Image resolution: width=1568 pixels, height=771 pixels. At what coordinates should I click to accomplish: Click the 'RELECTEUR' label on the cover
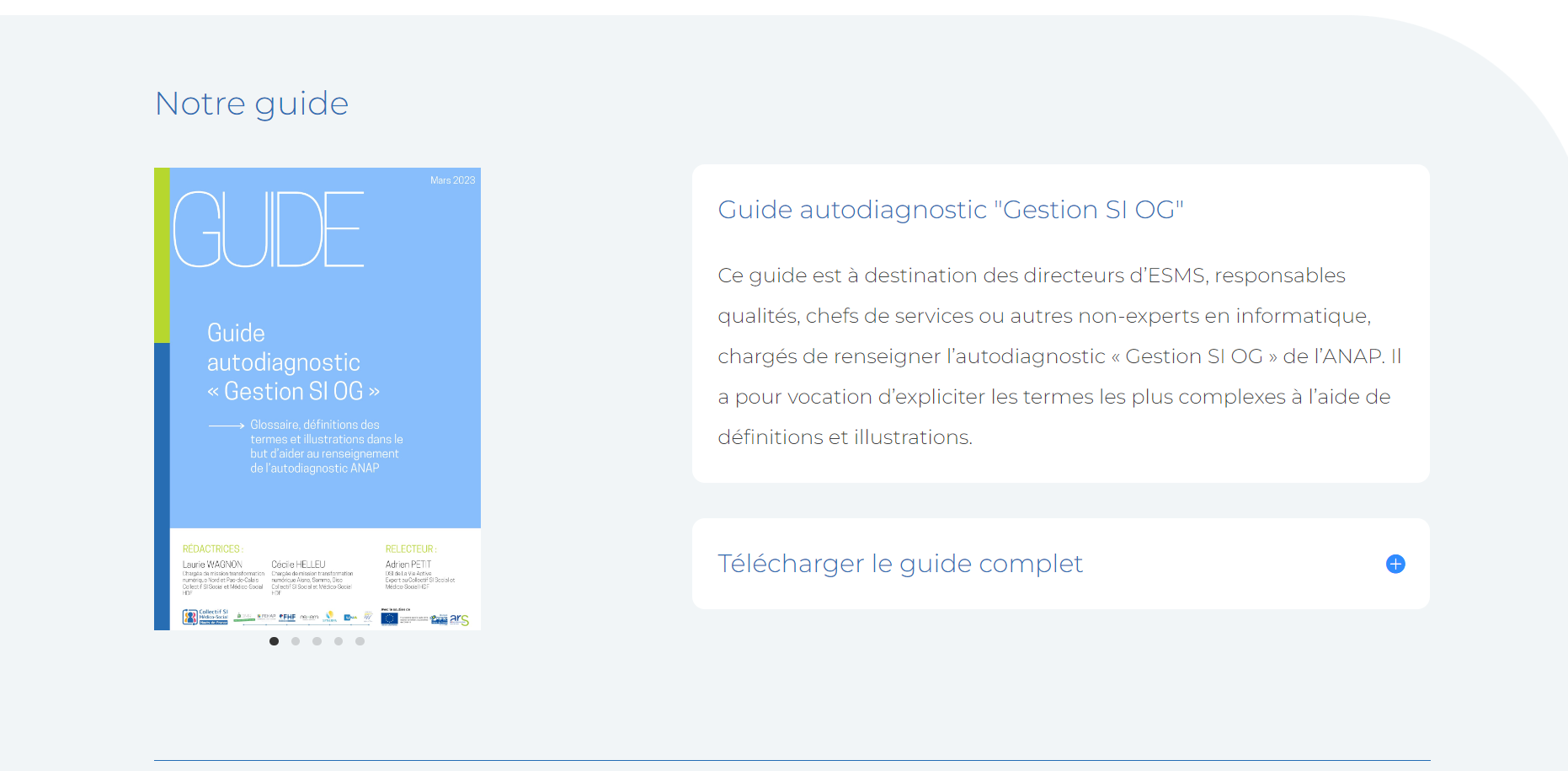pyautogui.click(x=411, y=549)
